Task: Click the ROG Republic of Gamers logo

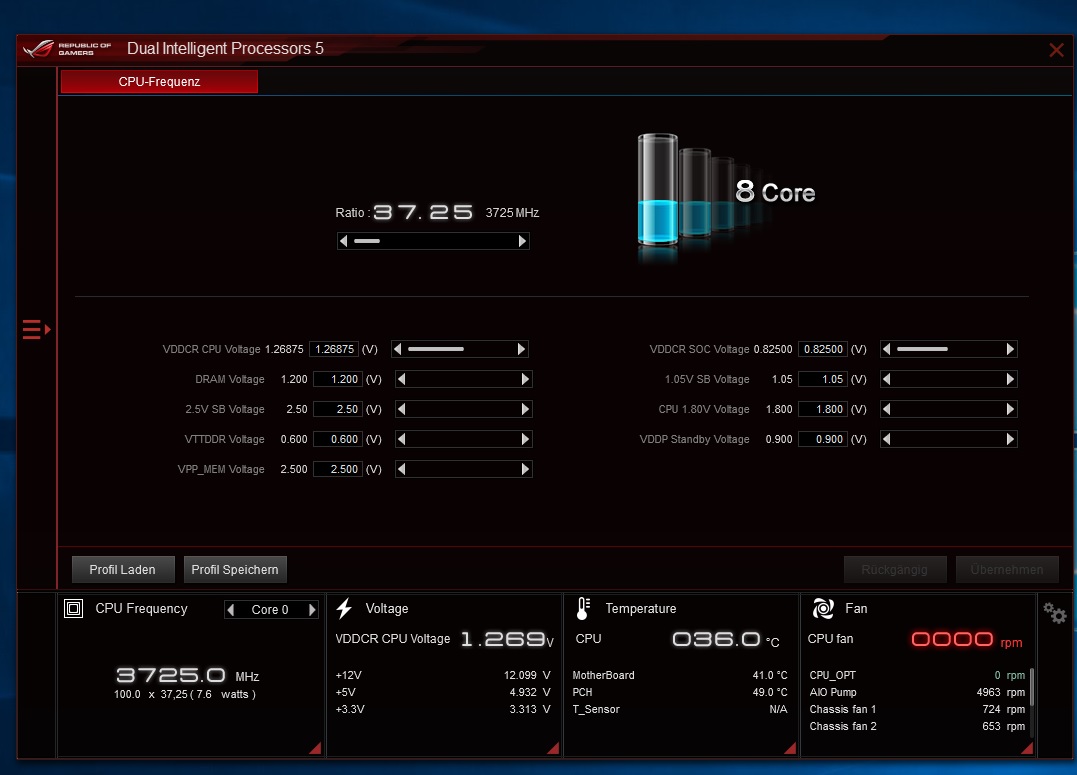Action: pos(67,49)
